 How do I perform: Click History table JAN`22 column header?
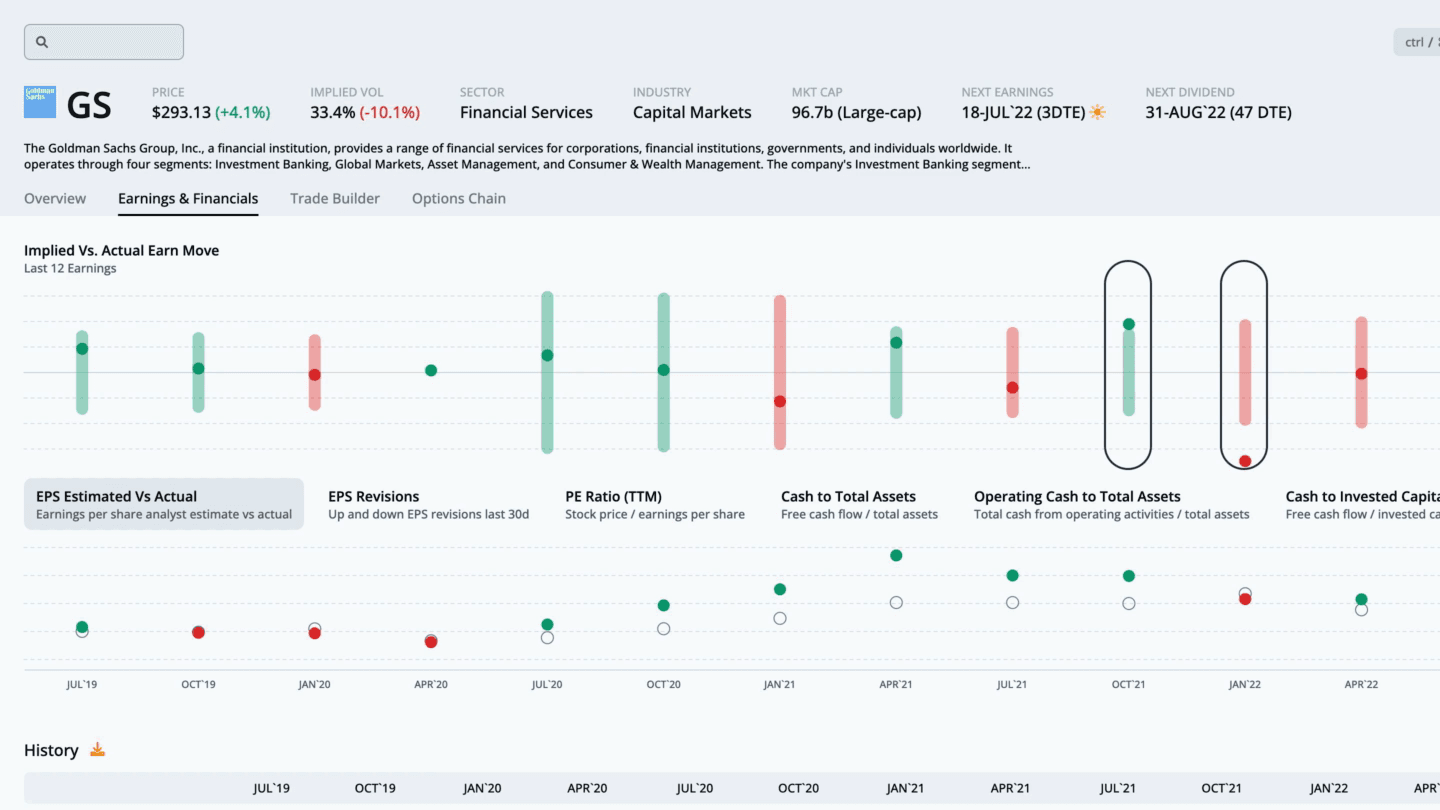pyautogui.click(x=1329, y=788)
